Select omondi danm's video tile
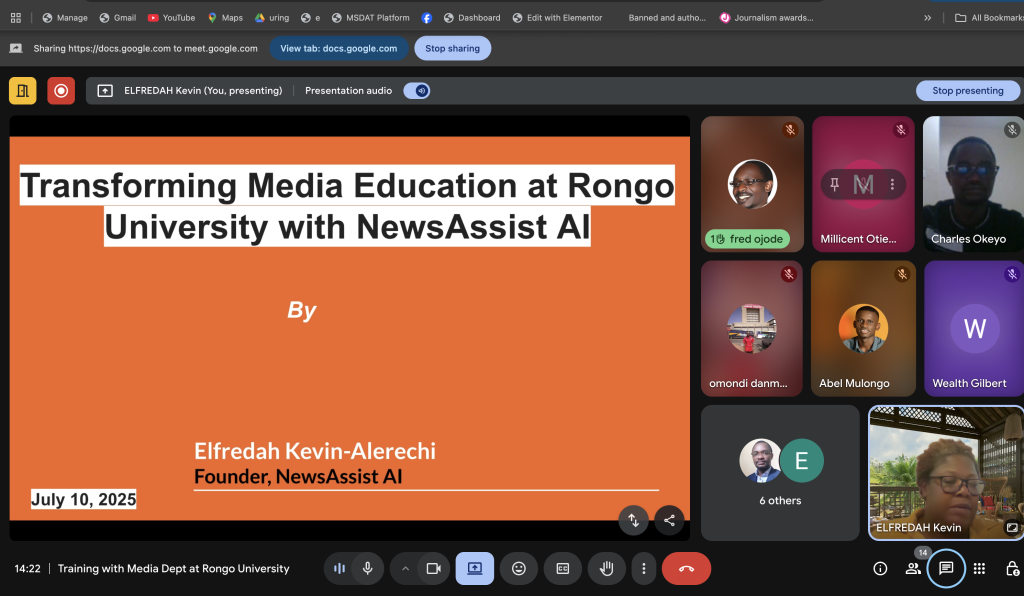Image resolution: width=1024 pixels, height=596 pixels. (752, 328)
